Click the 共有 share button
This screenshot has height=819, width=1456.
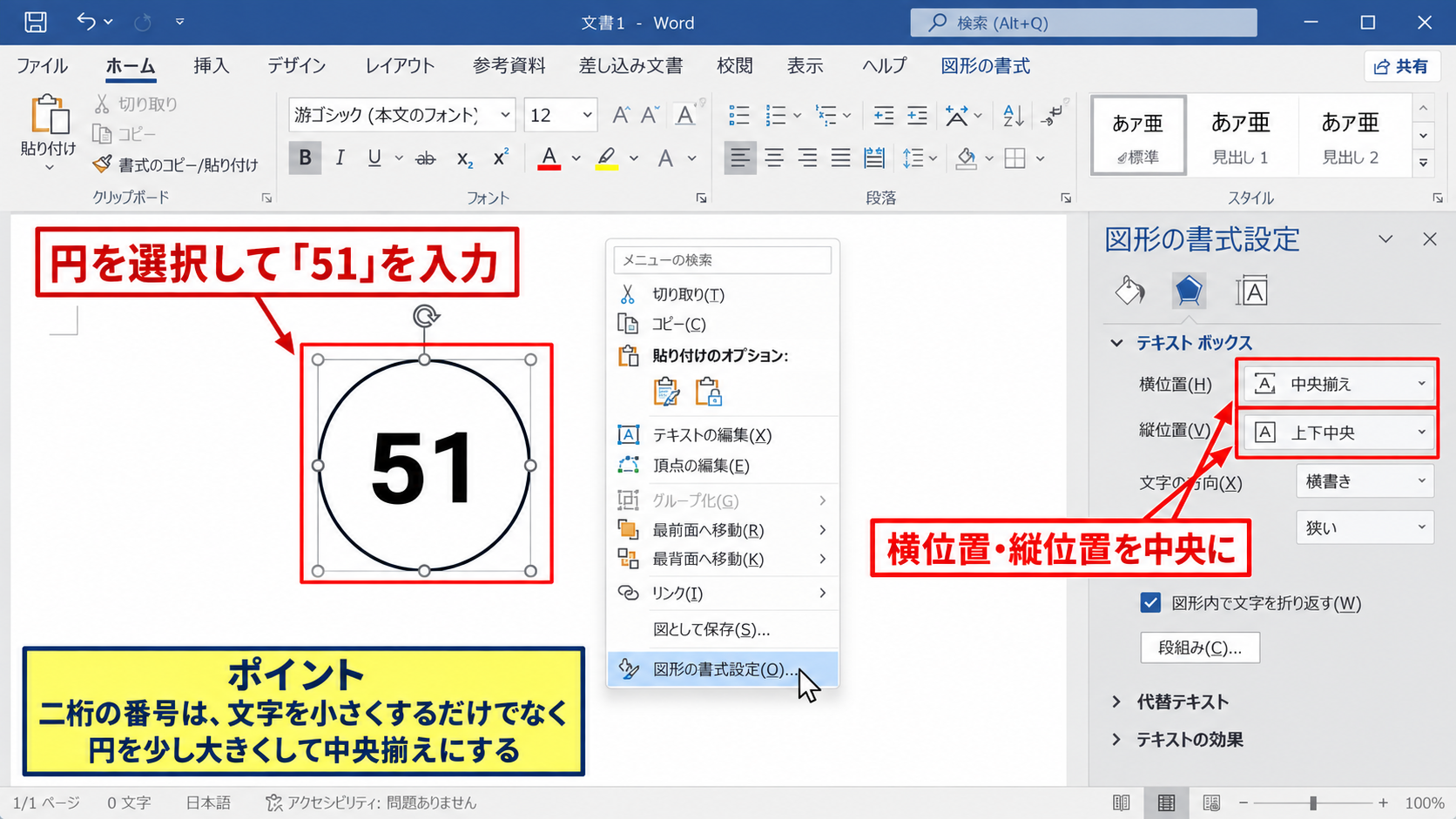(1401, 66)
